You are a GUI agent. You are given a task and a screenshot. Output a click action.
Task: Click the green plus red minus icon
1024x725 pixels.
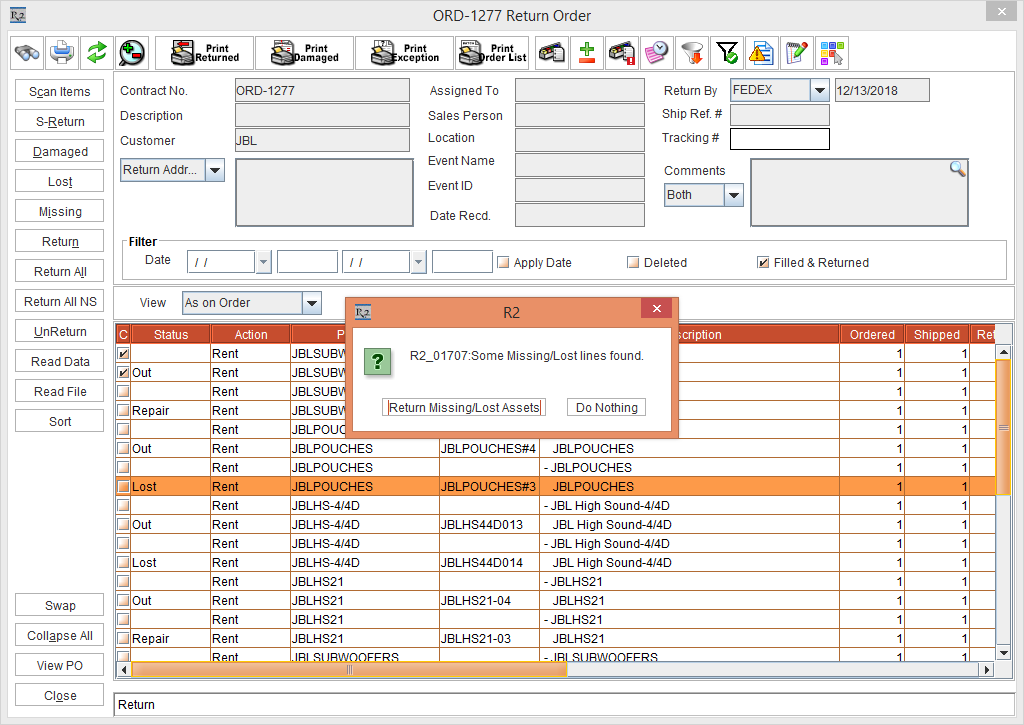(587, 53)
